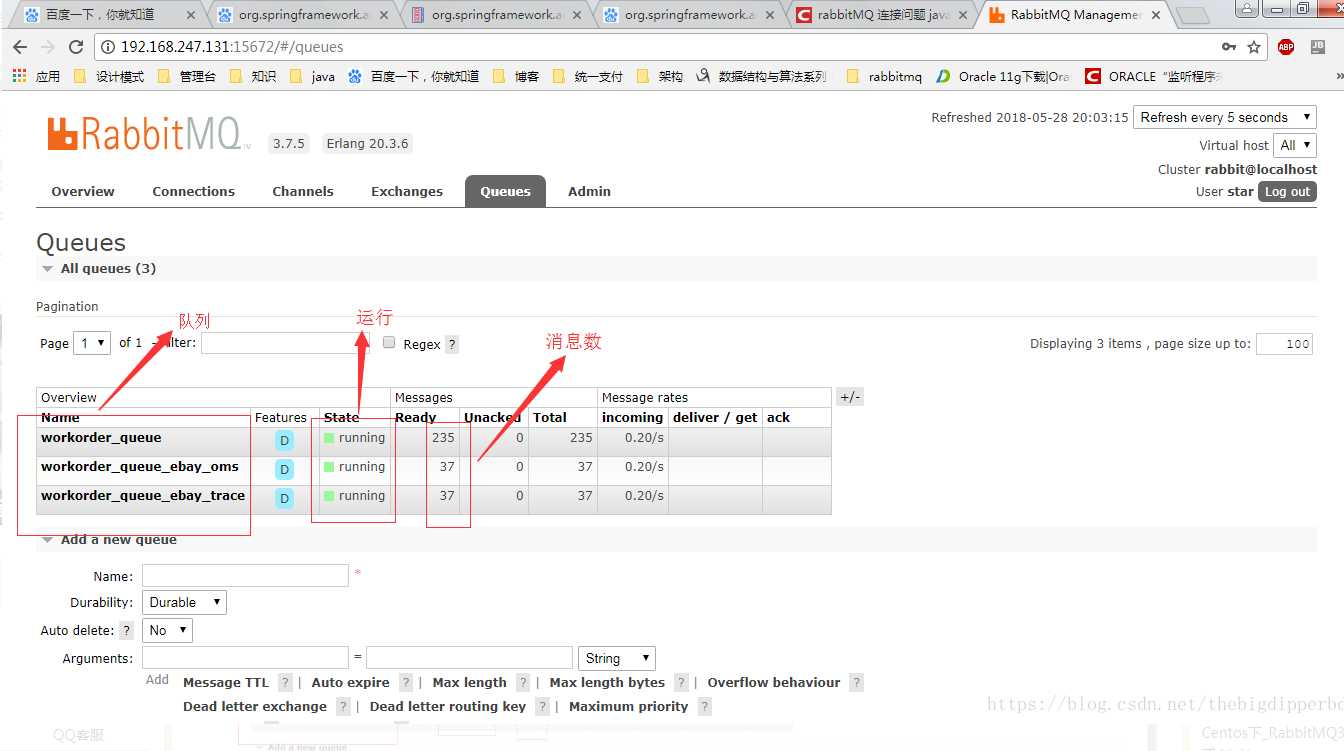
Task: Switch to the Channels tab
Action: pos(303,192)
